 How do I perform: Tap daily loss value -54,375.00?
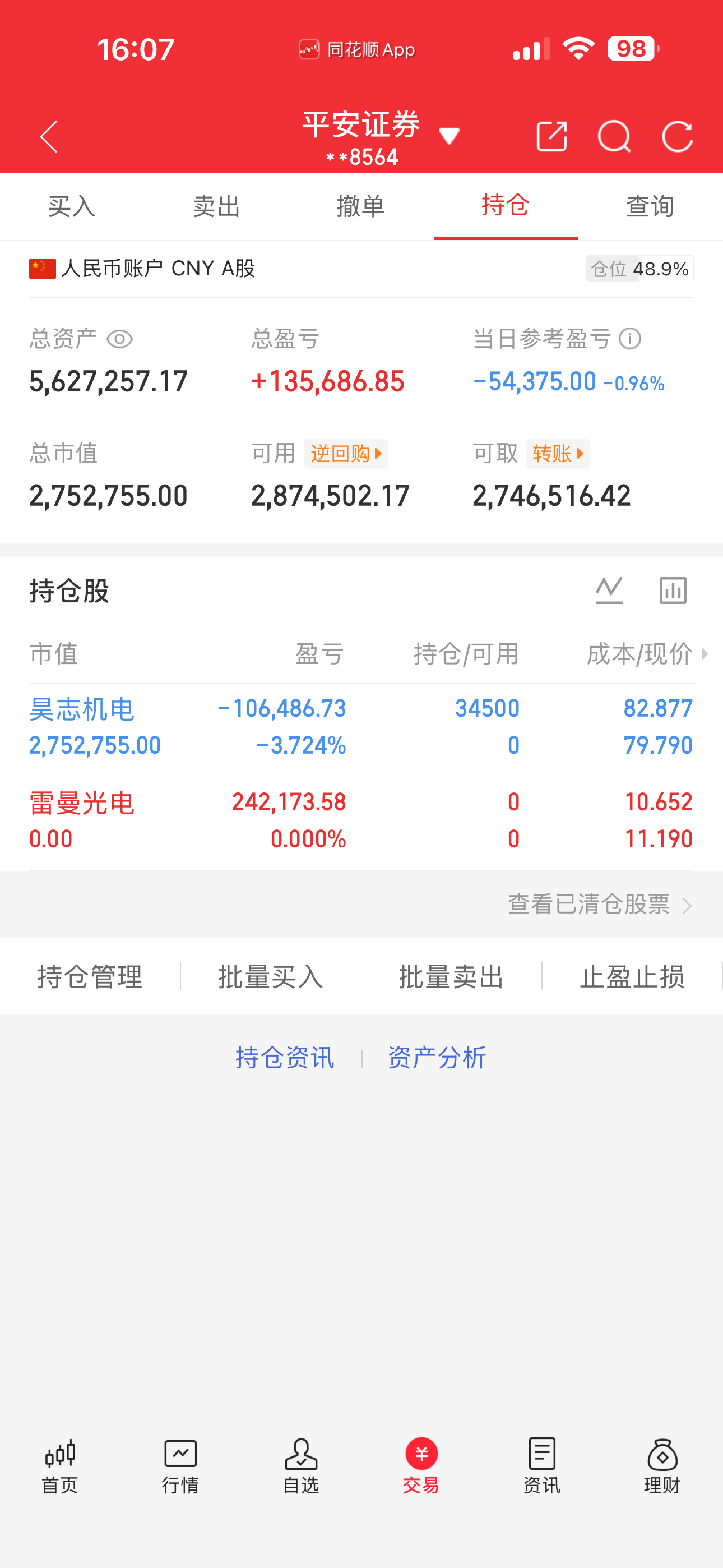pos(534,382)
